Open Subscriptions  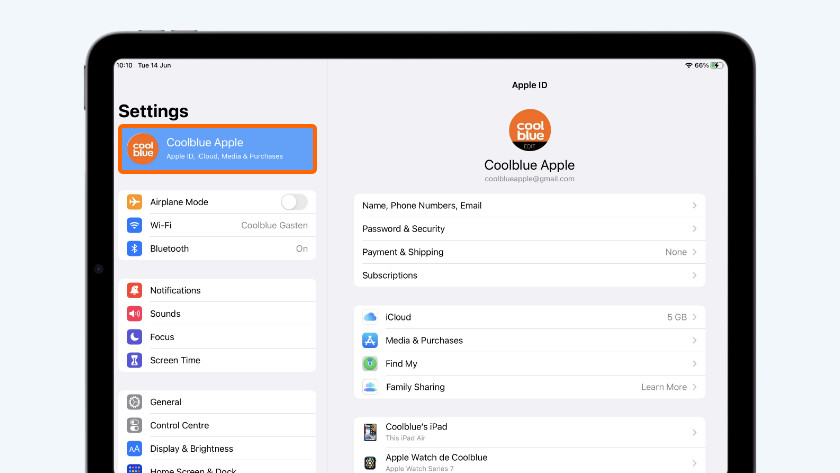point(529,275)
